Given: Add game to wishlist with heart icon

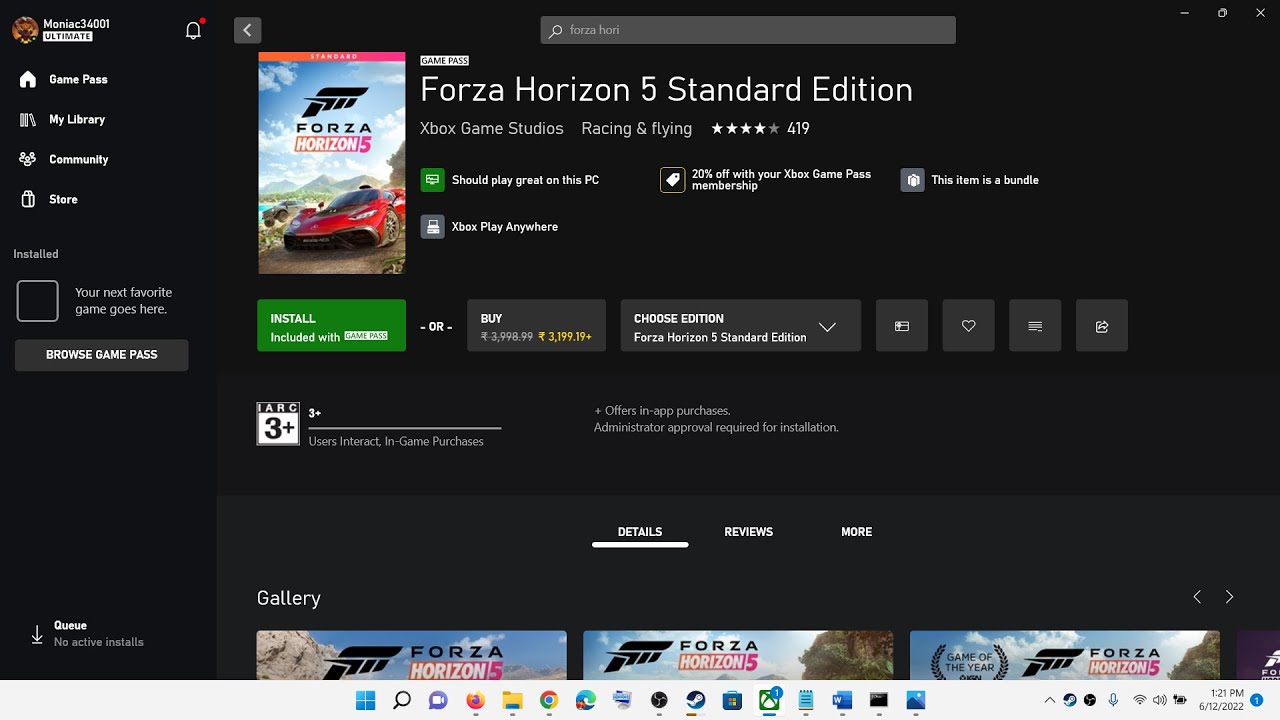Looking at the screenshot, I should click(968, 326).
